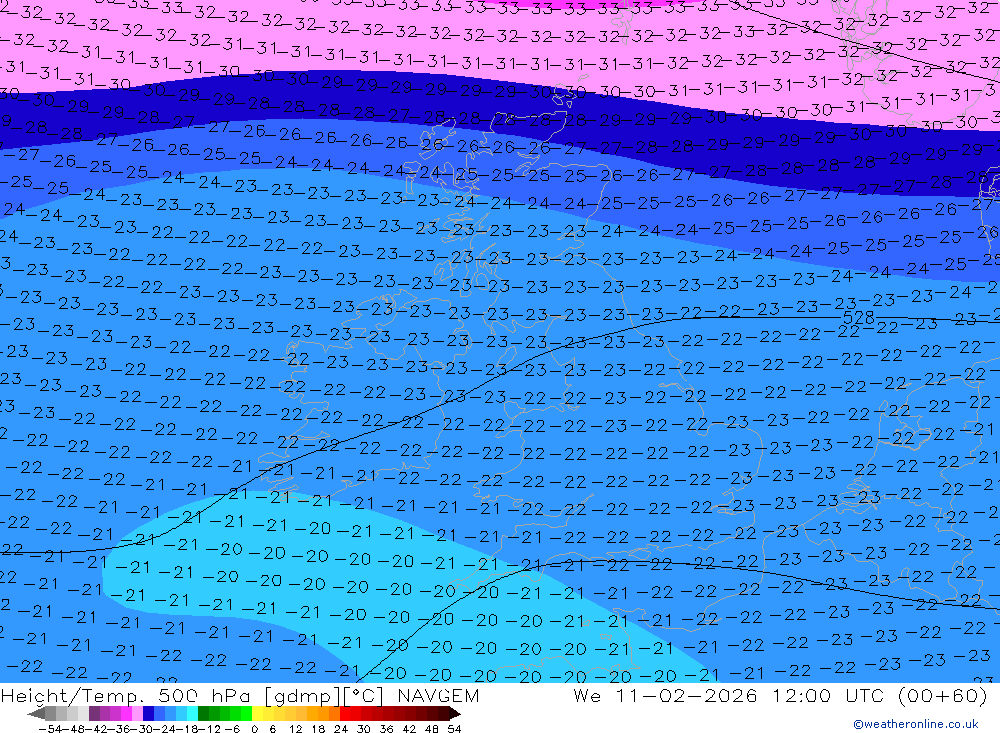
Task: Pick the red legend swatch above 24
Action: [x=345, y=713]
